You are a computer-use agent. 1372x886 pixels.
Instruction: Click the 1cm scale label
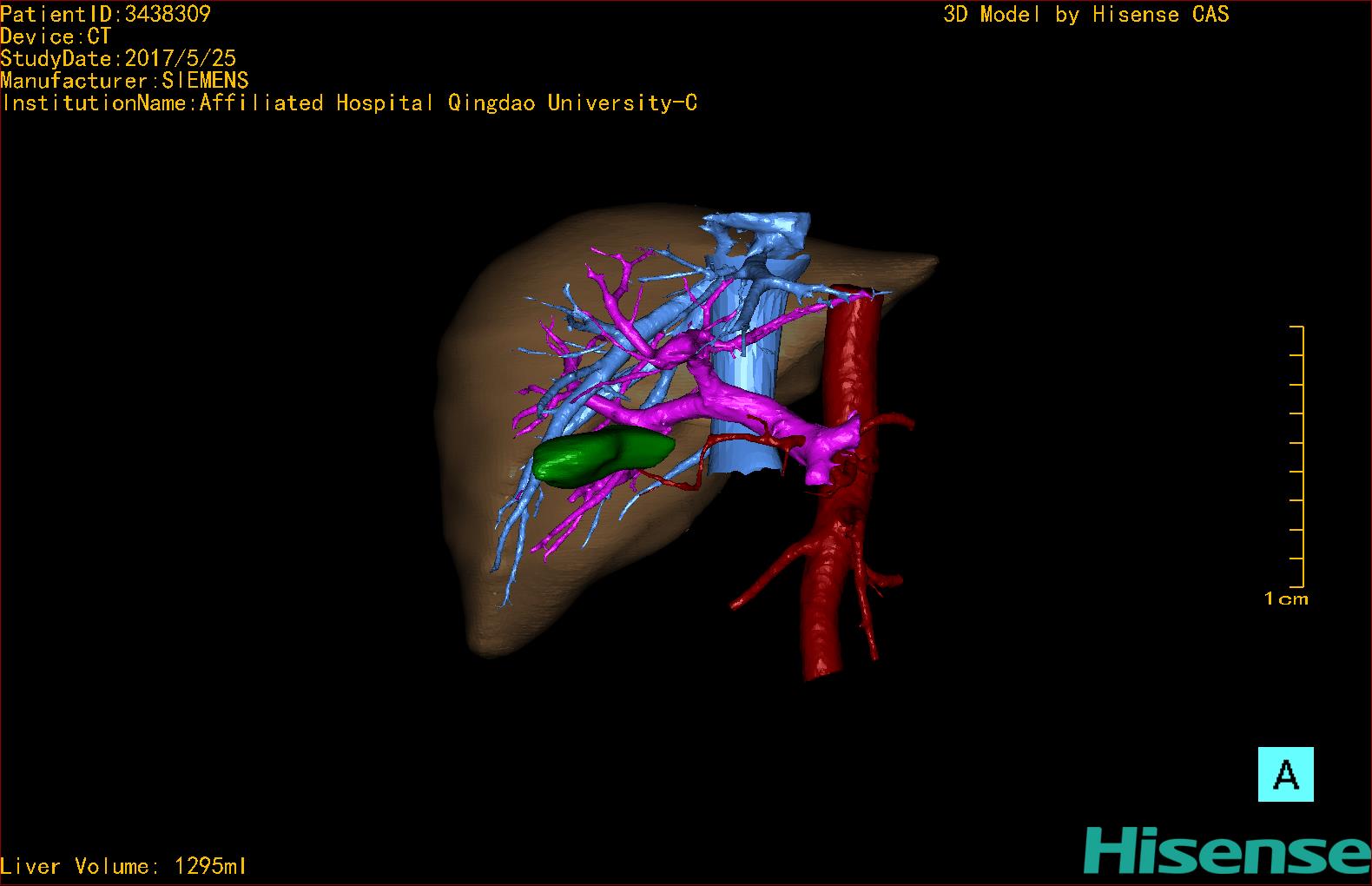click(1286, 598)
